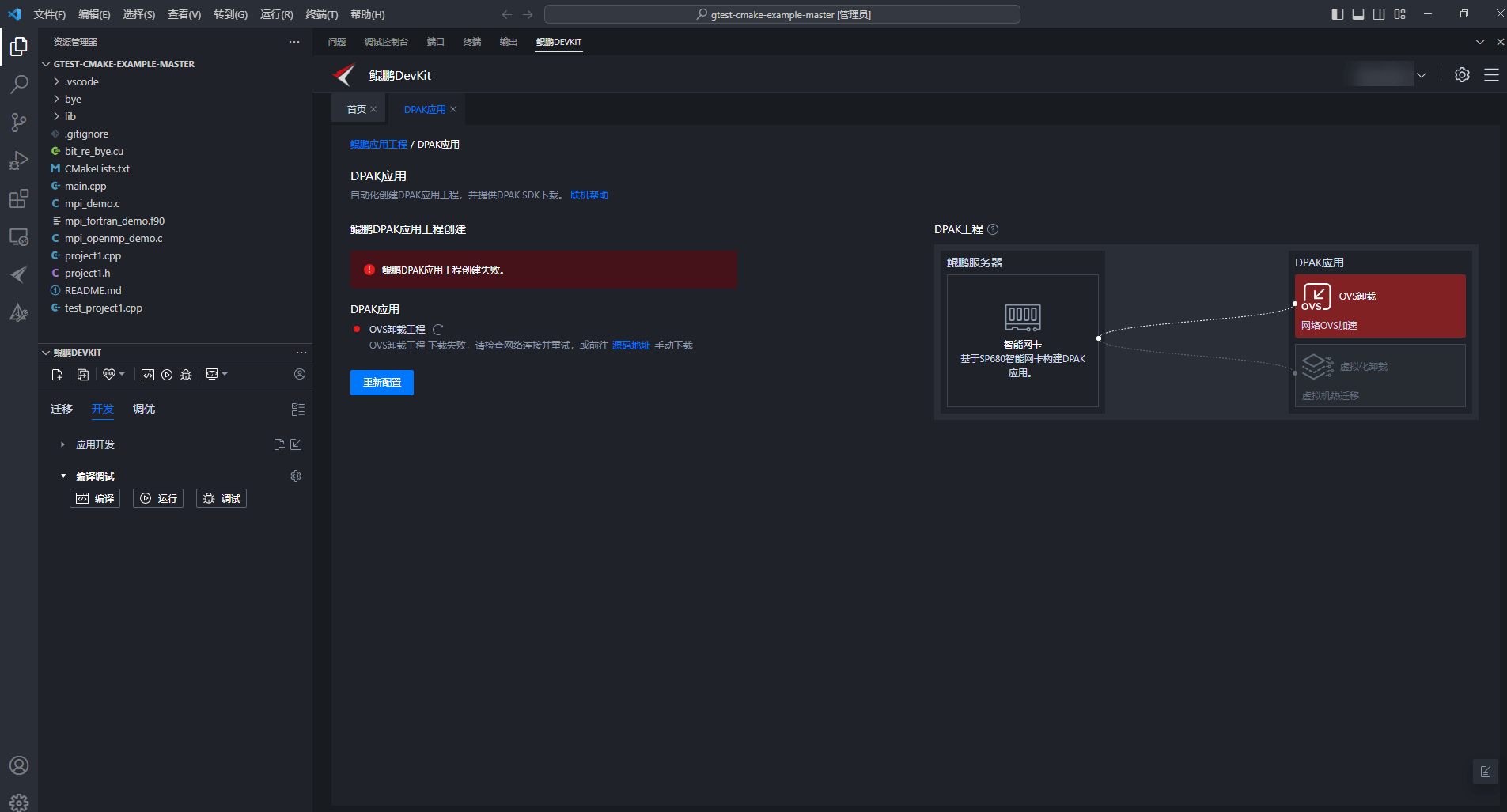Switch to the 调优 tab
The height and width of the screenshot is (812, 1507).
[x=144, y=409]
